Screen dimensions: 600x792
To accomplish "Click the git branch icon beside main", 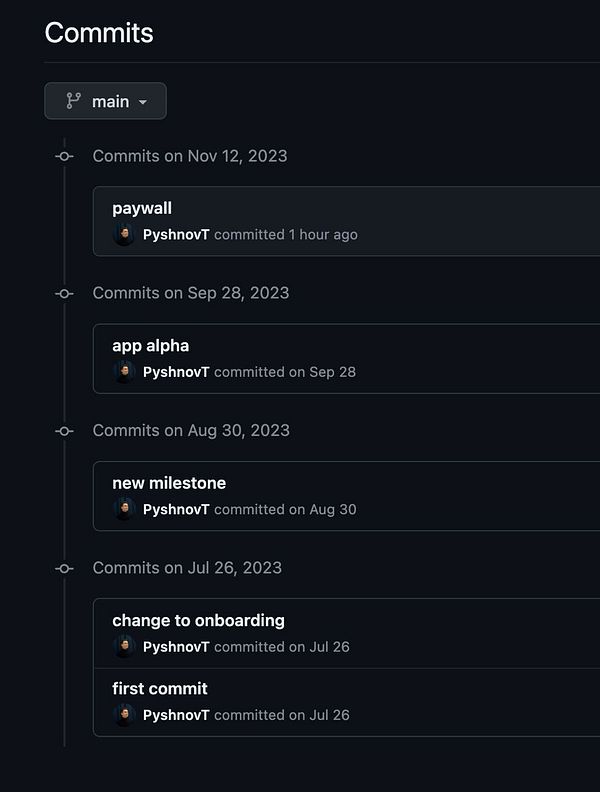I will click(73, 101).
